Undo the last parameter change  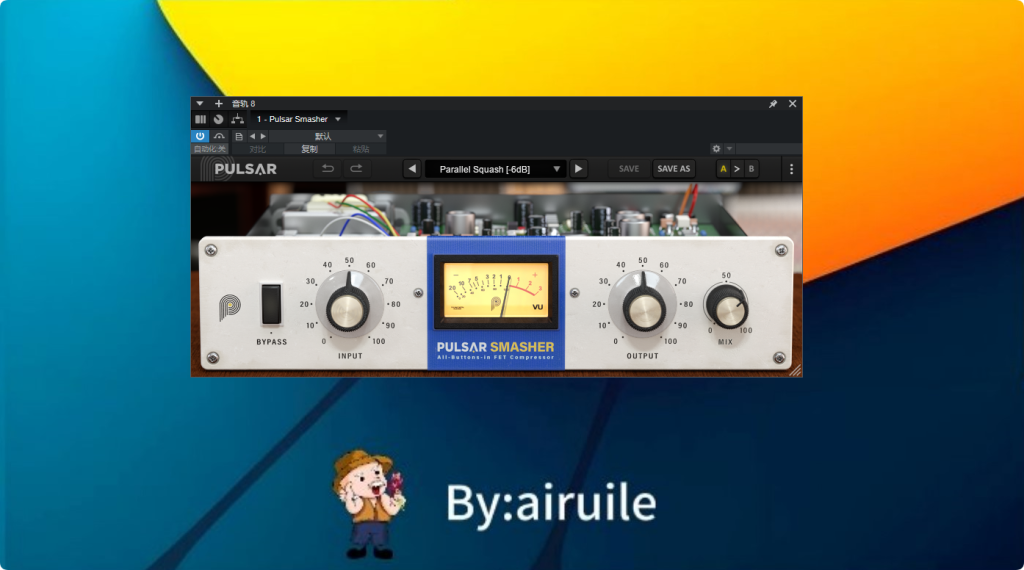click(328, 169)
